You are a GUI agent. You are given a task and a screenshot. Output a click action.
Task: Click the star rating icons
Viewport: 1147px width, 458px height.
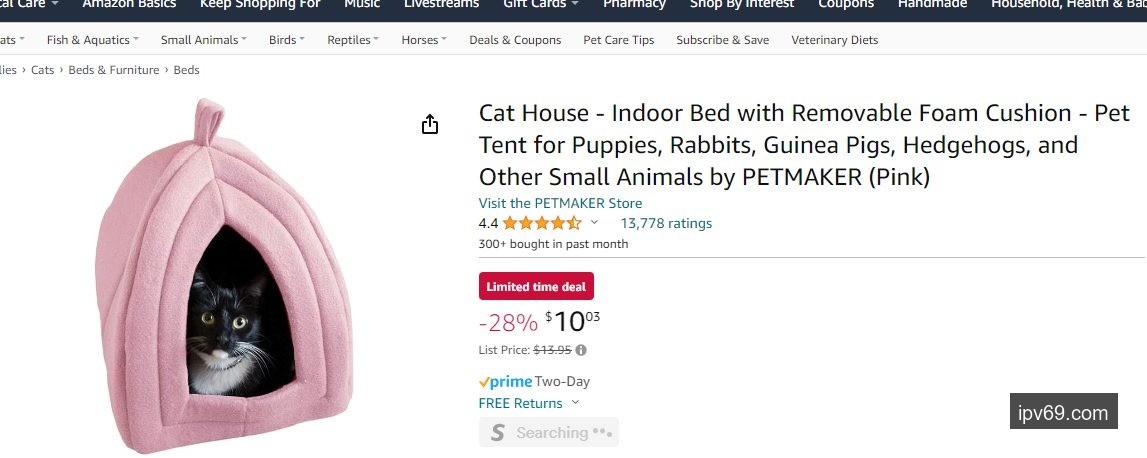(x=541, y=223)
